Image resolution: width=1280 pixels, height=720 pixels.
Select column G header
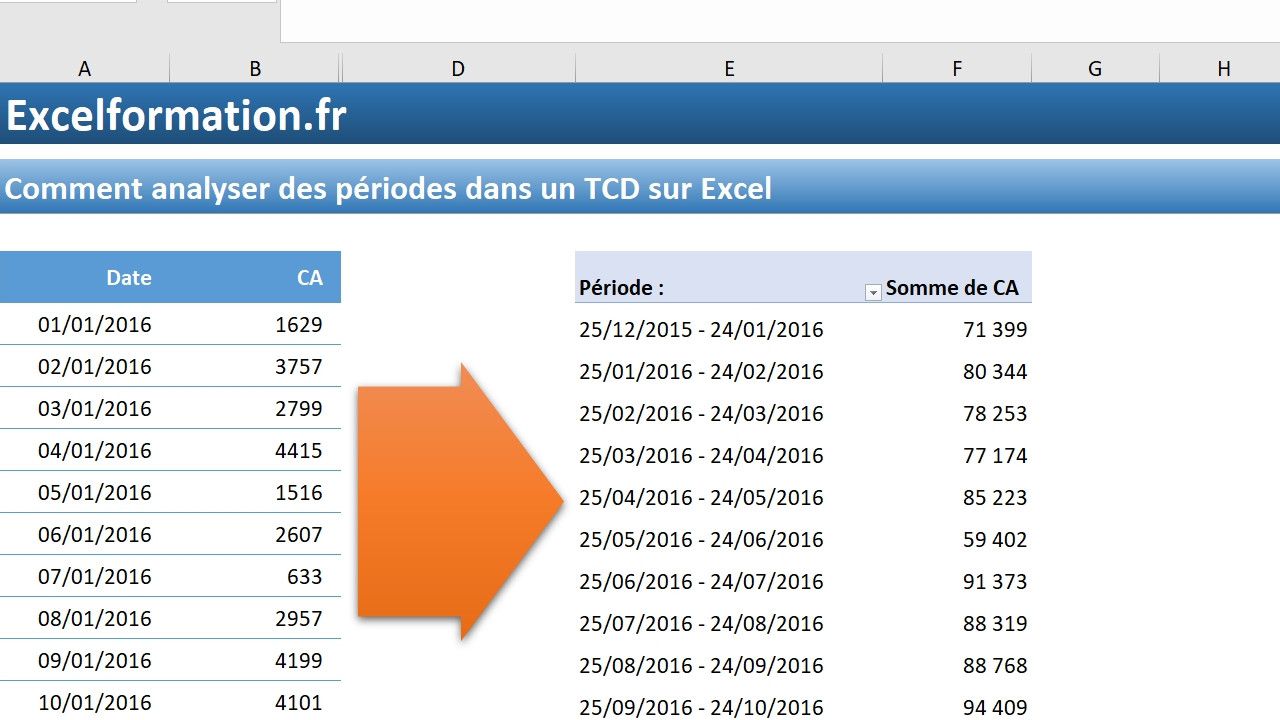click(1095, 68)
